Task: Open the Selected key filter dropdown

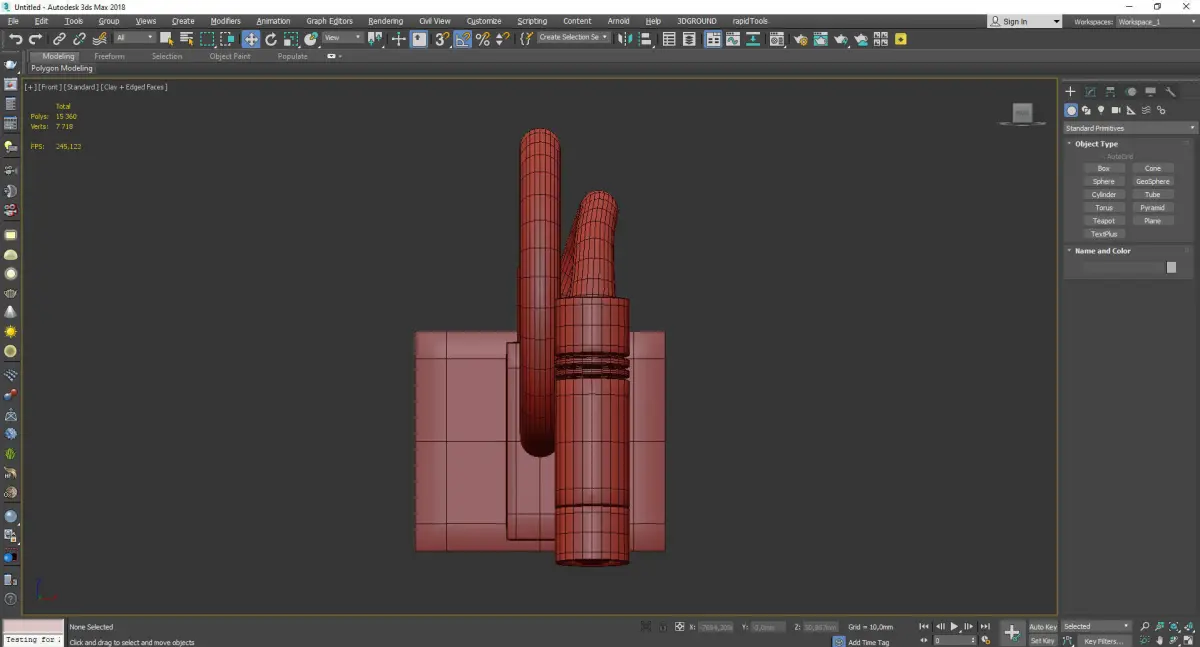Action: tap(1097, 627)
